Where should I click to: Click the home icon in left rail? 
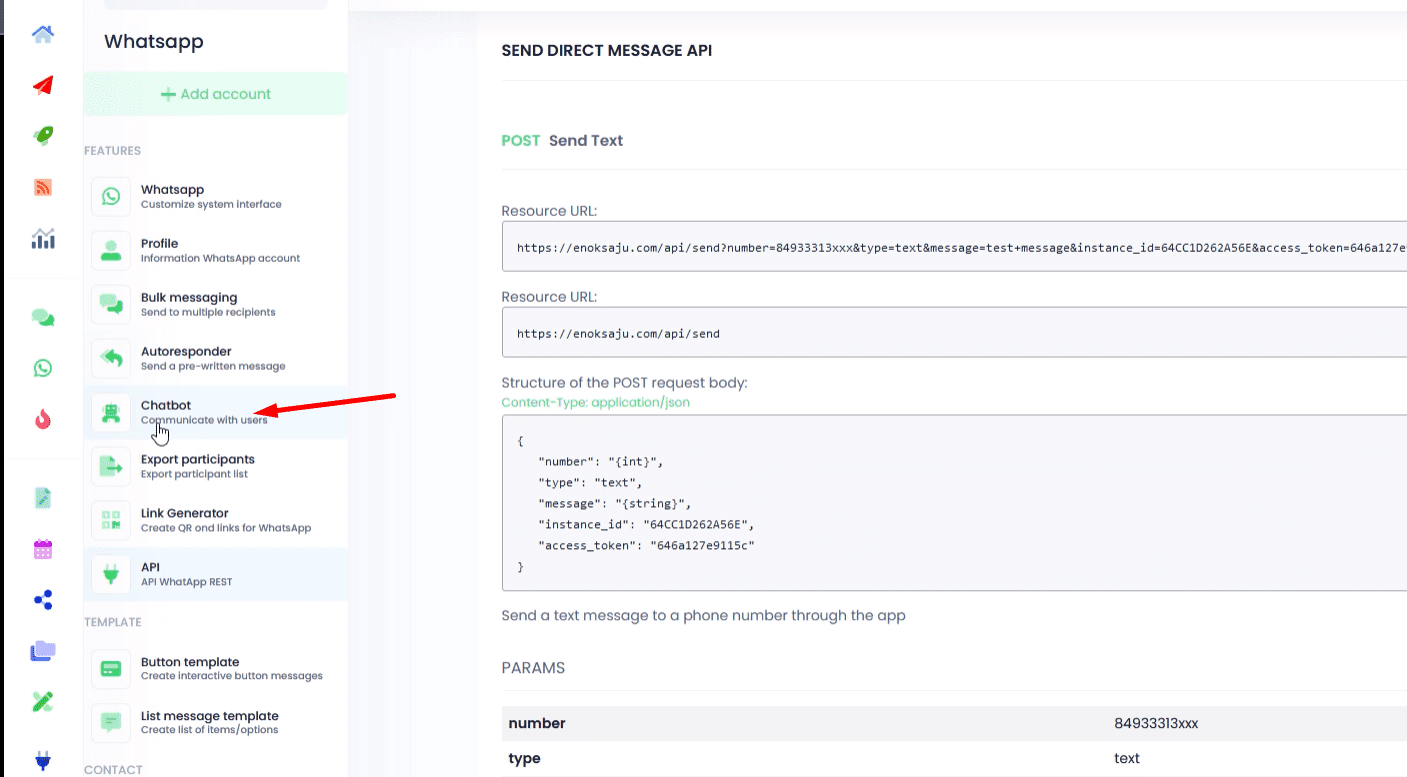(x=43, y=35)
